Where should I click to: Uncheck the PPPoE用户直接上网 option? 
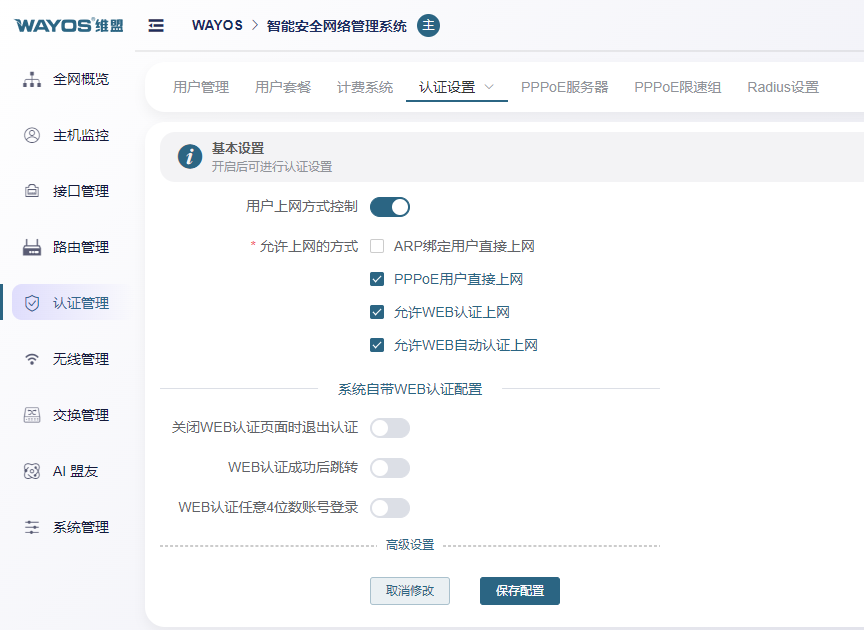377,279
